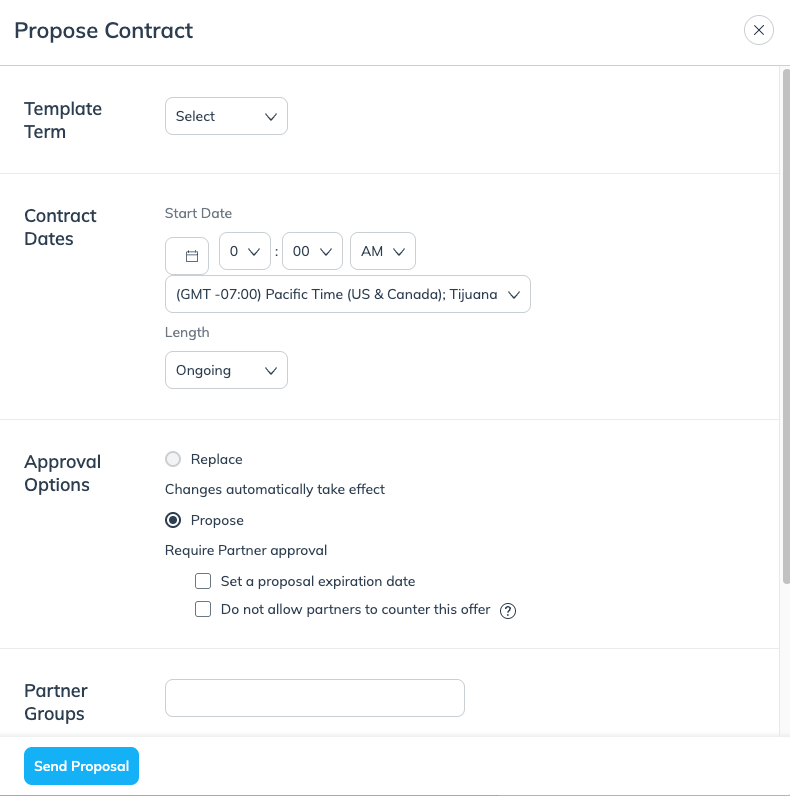Click the help icon beside counter offer option
The width and height of the screenshot is (790, 796).
coord(508,611)
